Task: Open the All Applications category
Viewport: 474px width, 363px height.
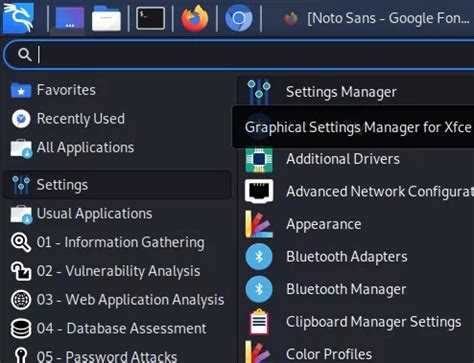Action: [x=118, y=148]
